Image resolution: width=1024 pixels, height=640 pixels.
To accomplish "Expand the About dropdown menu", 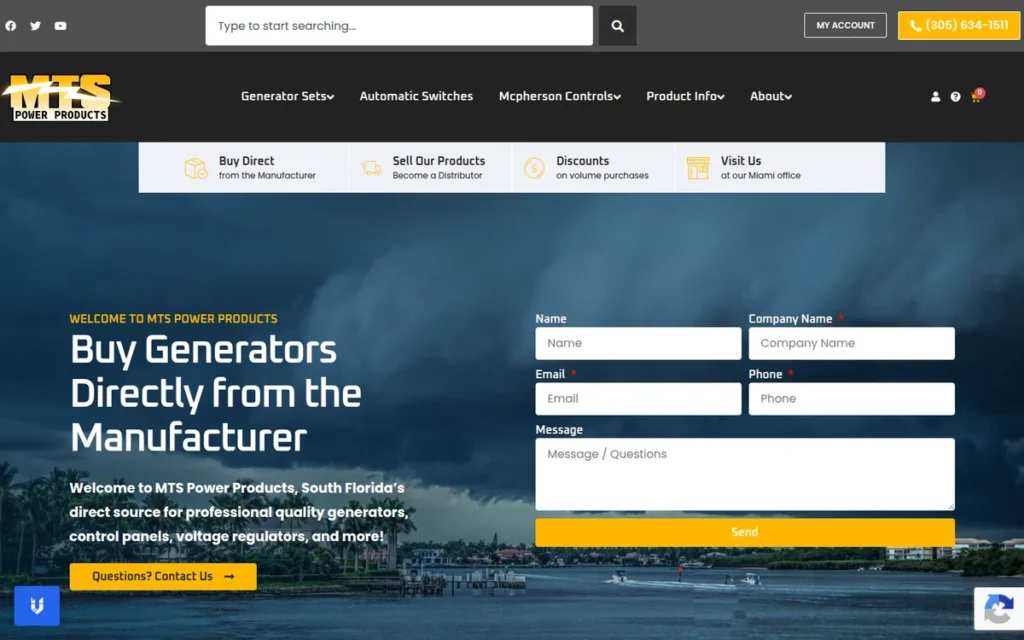I will tap(771, 96).
